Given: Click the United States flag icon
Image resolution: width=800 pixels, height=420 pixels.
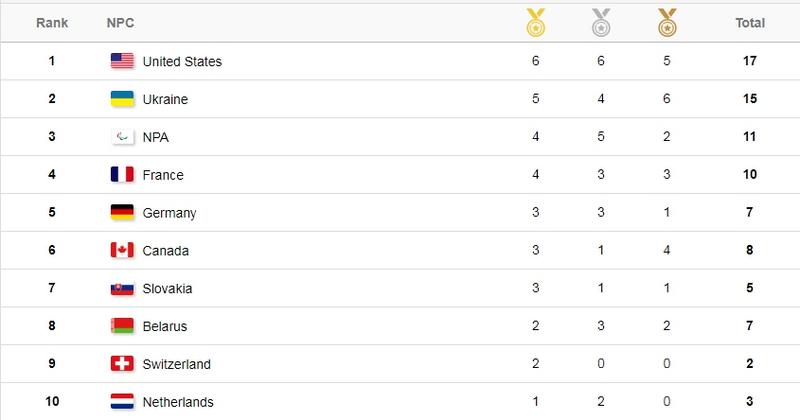Looking at the screenshot, I should click(x=122, y=62).
